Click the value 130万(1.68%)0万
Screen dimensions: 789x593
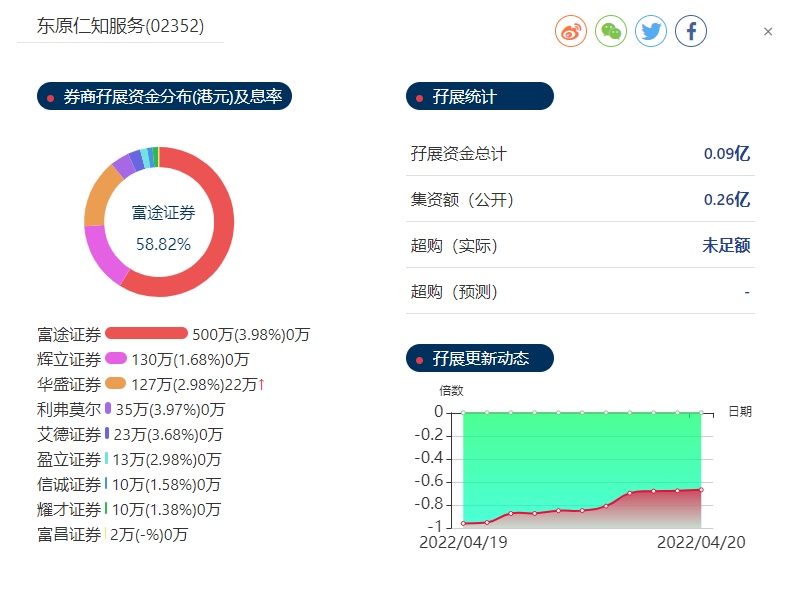(190, 359)
